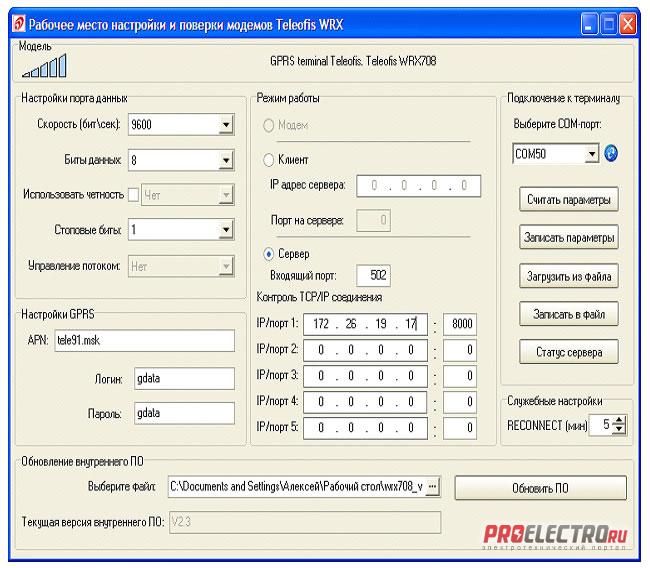This screenshot has width=650, height=568.
Task: Click IP/порт 2 address field
Action: [365, 350]
